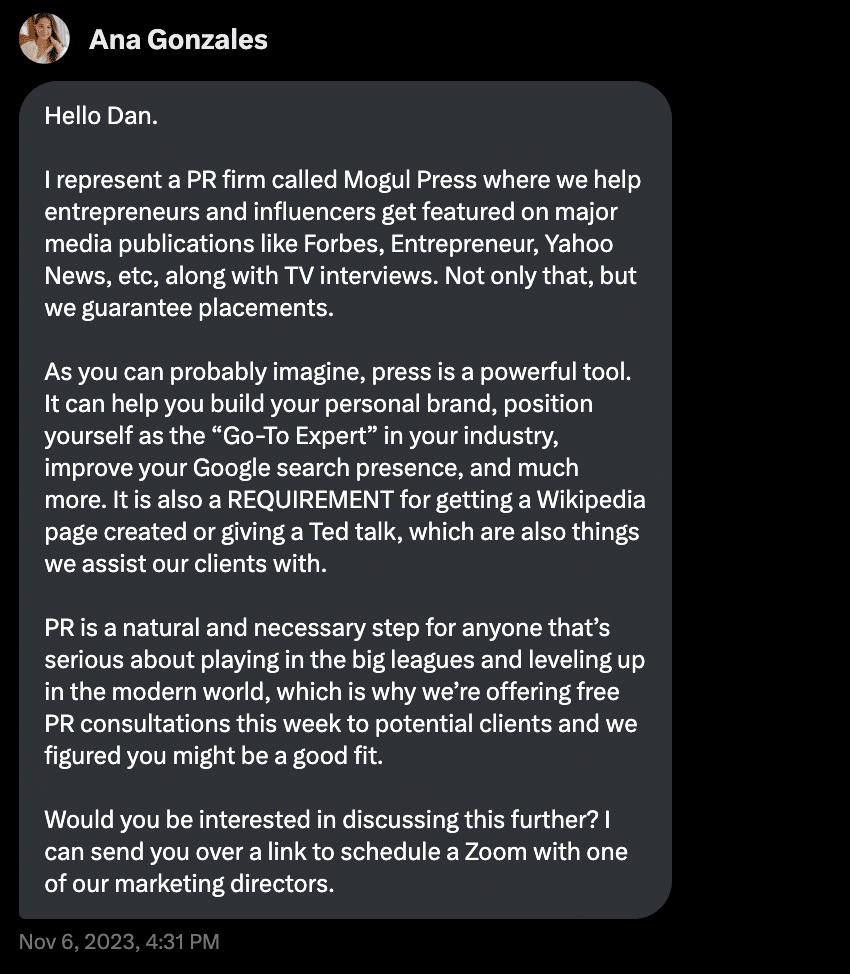The height and width of the screenshot is (974, 850).
Task: Click the Nov 6, 2023 timestamp
Action: pos(119,942)
